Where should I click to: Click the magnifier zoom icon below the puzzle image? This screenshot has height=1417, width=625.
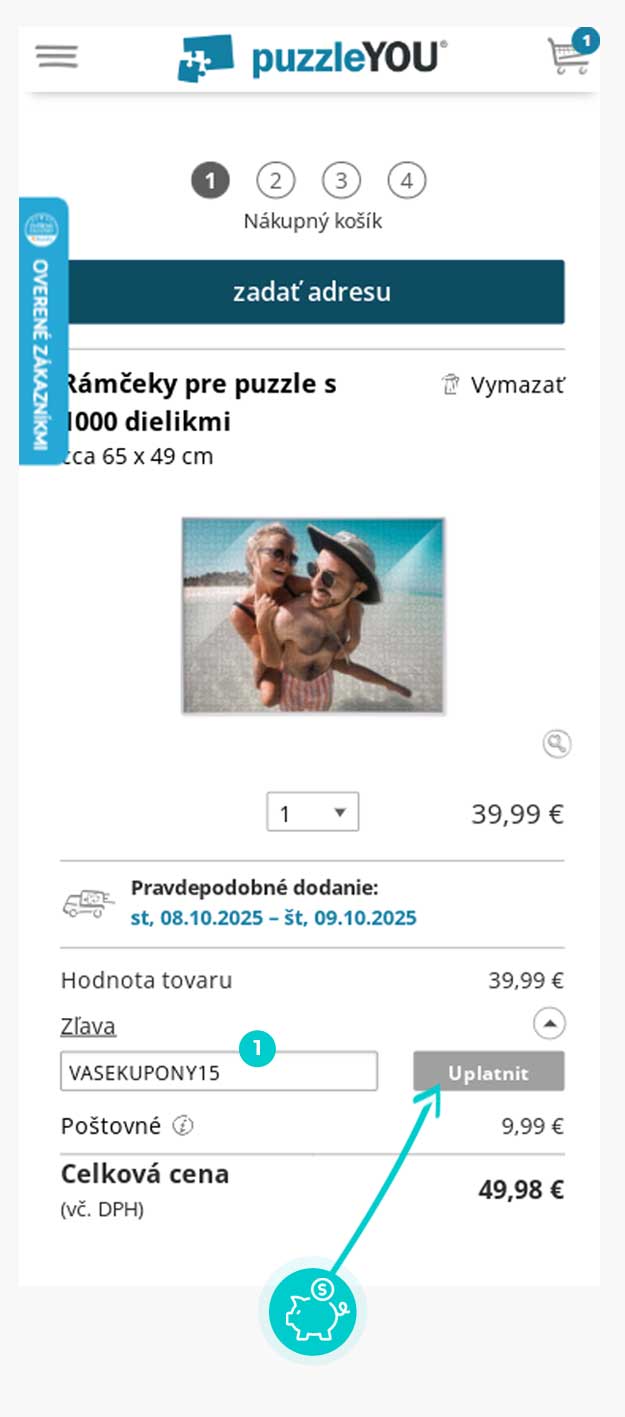(557, 744)
